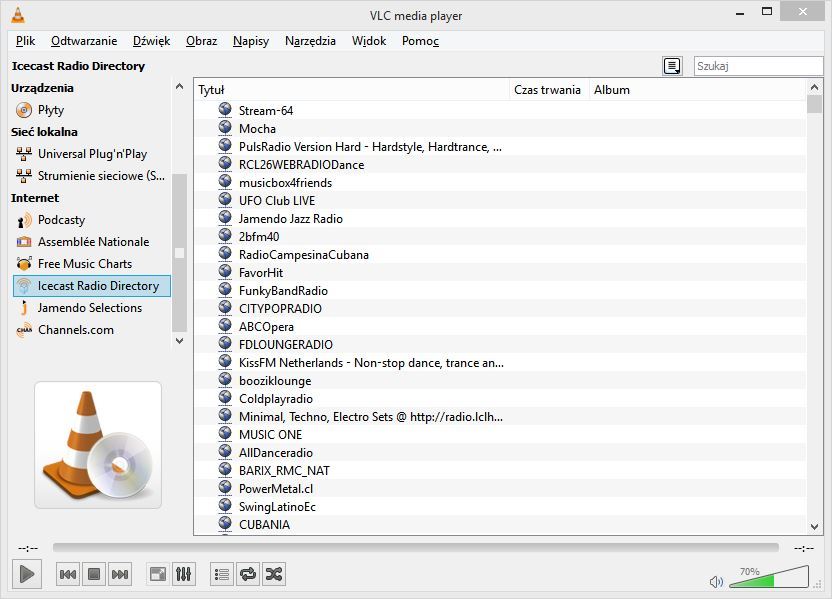
Task: Select FDLOUNGERADIO station
Action: pos(500,345)
